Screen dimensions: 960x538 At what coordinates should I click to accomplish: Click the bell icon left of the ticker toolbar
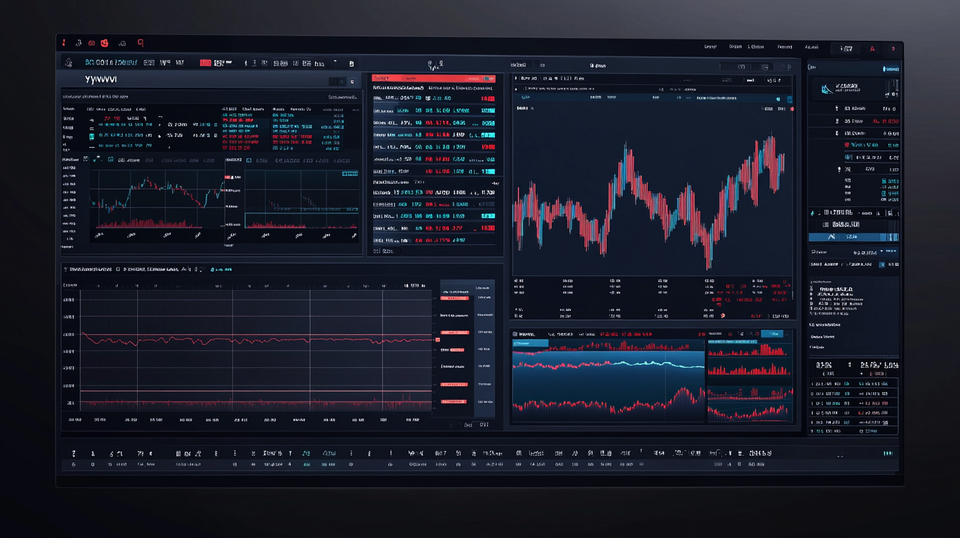pyautogui.click(x=69, y=62)
